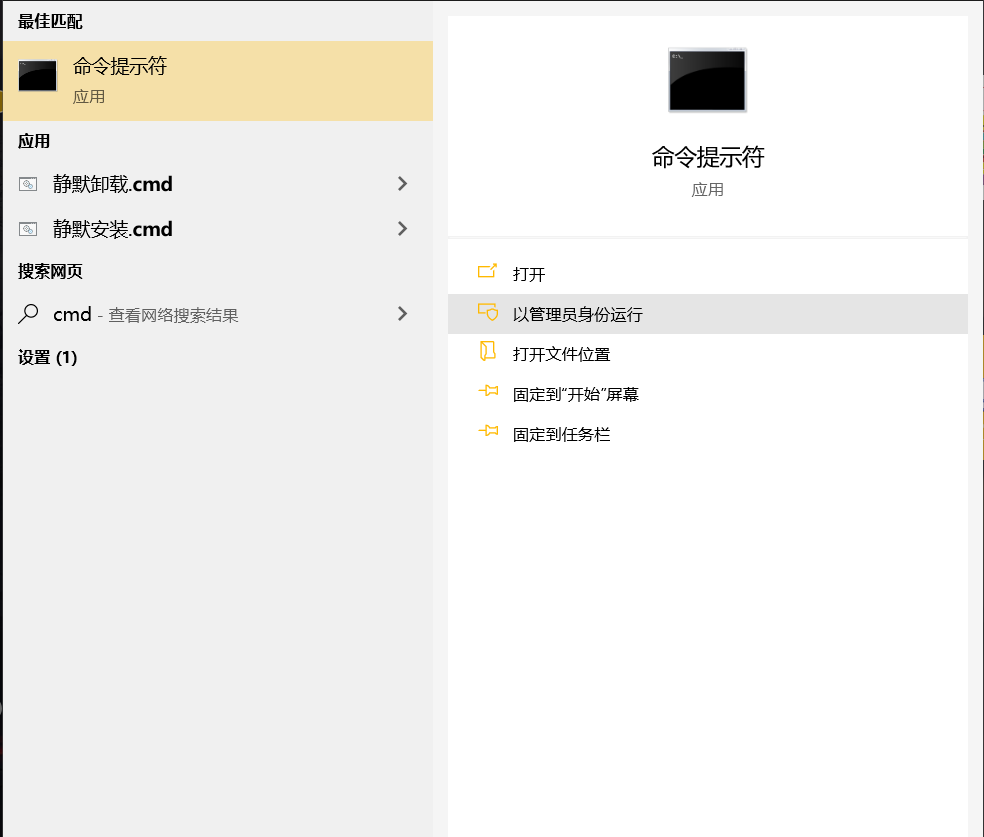Expand arrow for cmd web search
This screenshot has height=837, width=984.
coord(403,314)
